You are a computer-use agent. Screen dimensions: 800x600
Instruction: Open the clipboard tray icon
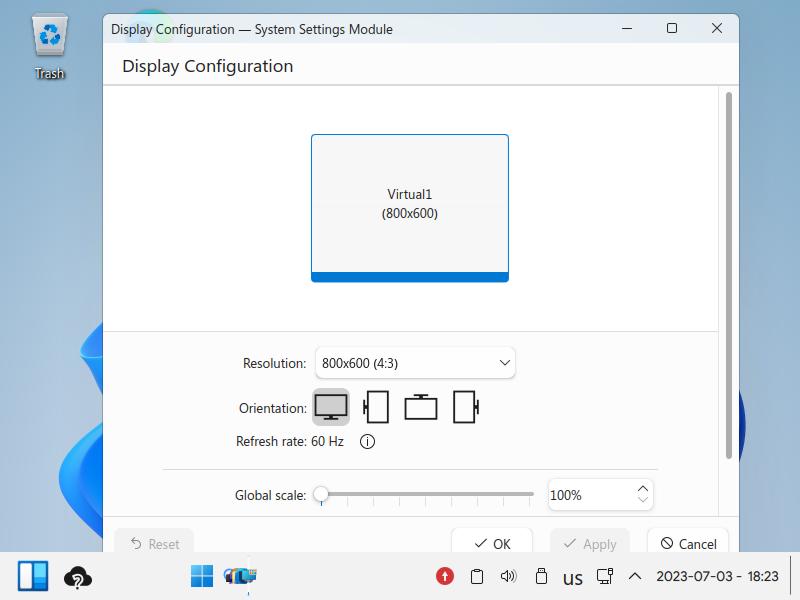pyautogui.click(x=477, y=577)
